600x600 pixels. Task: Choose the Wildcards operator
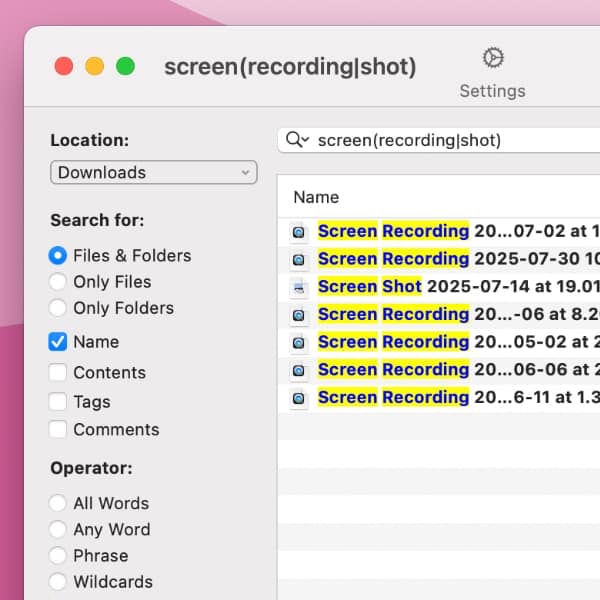[x=58, y=582]
